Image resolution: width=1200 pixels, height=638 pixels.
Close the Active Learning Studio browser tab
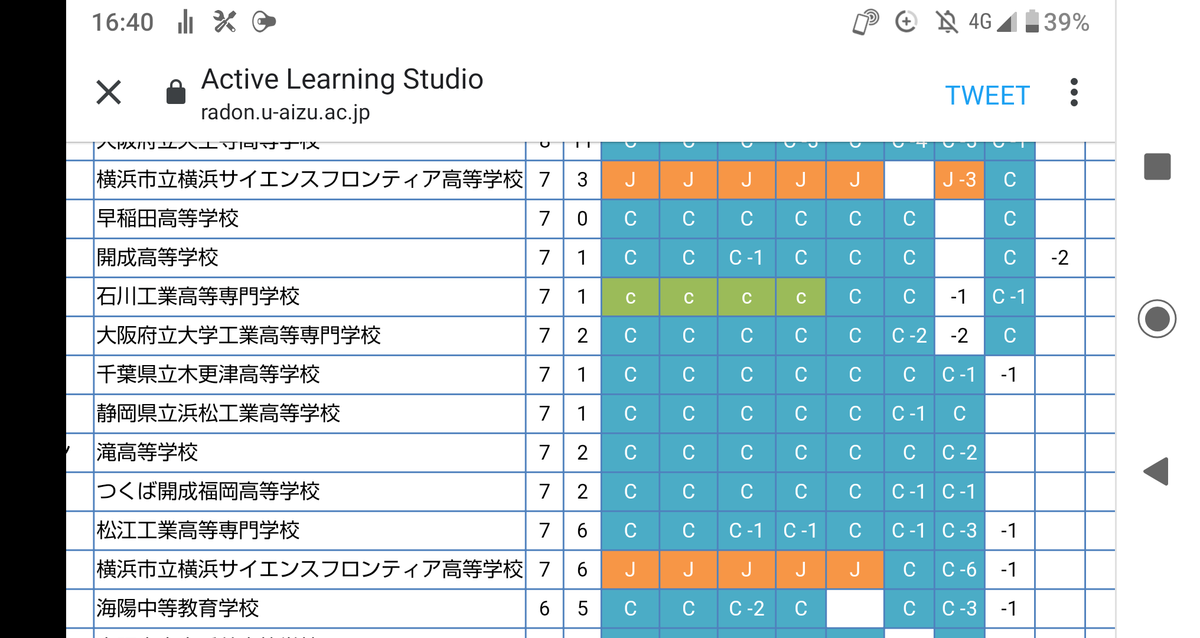108,93
